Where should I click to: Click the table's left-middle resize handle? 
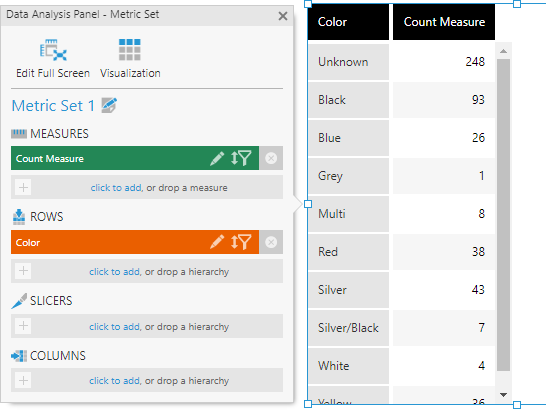[308, 204]
